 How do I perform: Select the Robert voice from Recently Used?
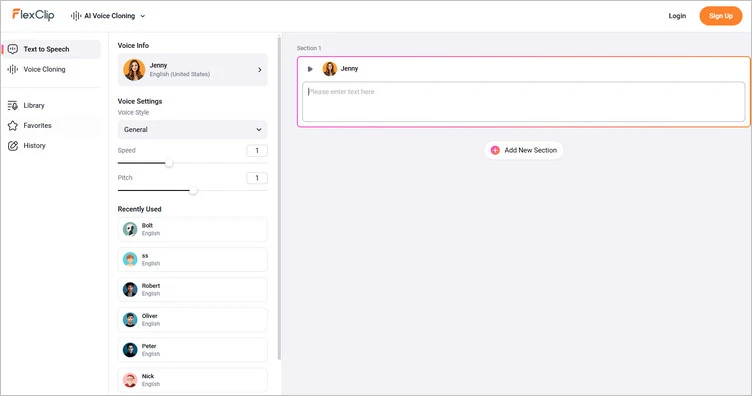click(x=193, y=290)
